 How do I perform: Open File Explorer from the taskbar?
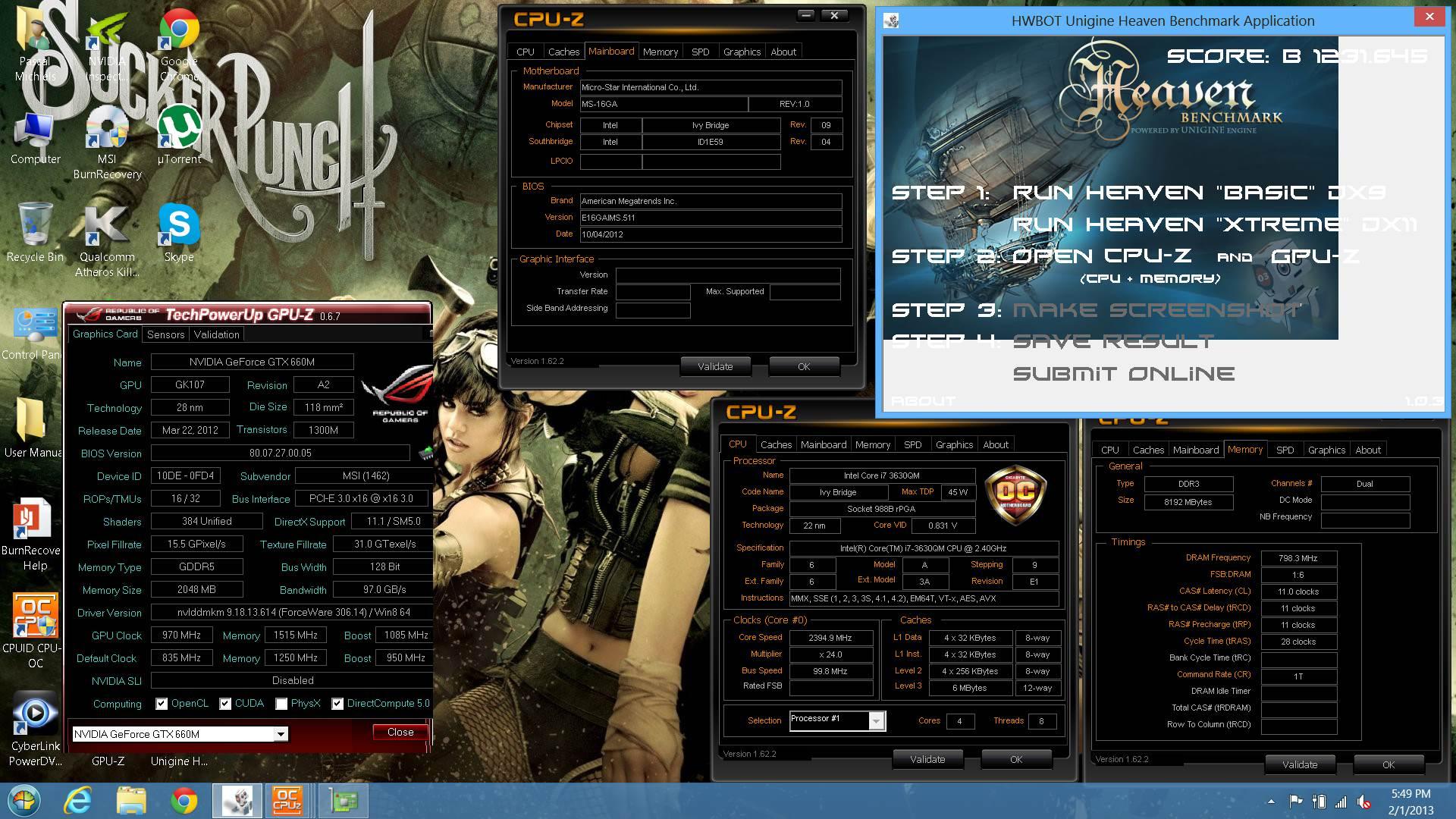point(130,801)
